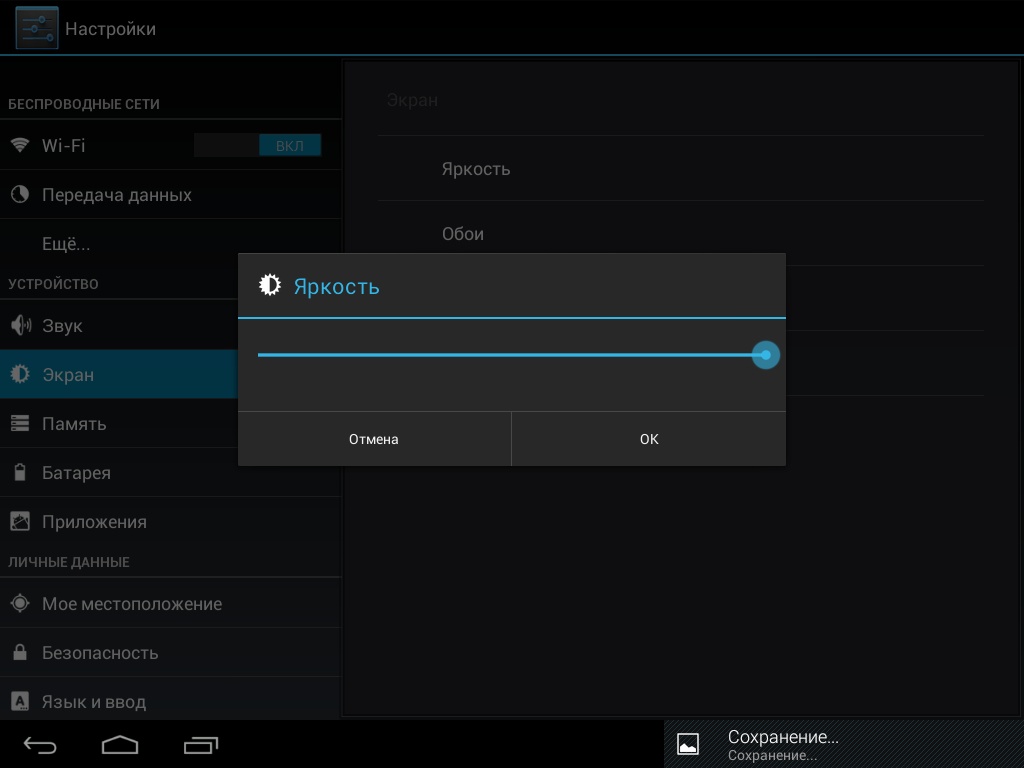Tap the Память storage icon
This screenshot has width=1024, height=768.
(x=20, y=424)
